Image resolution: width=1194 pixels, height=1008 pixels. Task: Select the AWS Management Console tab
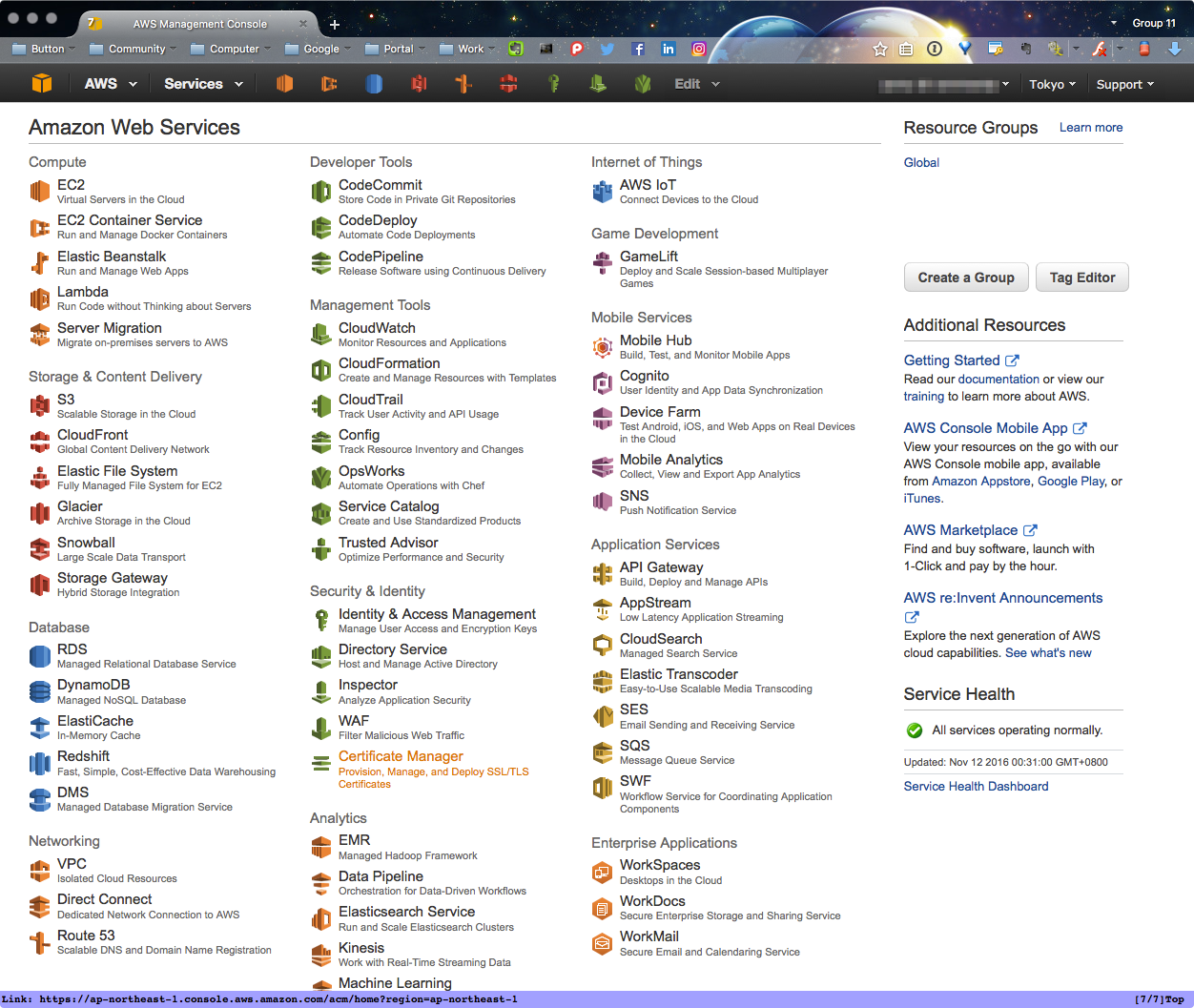pyautogui.click(x=197, y=24)
